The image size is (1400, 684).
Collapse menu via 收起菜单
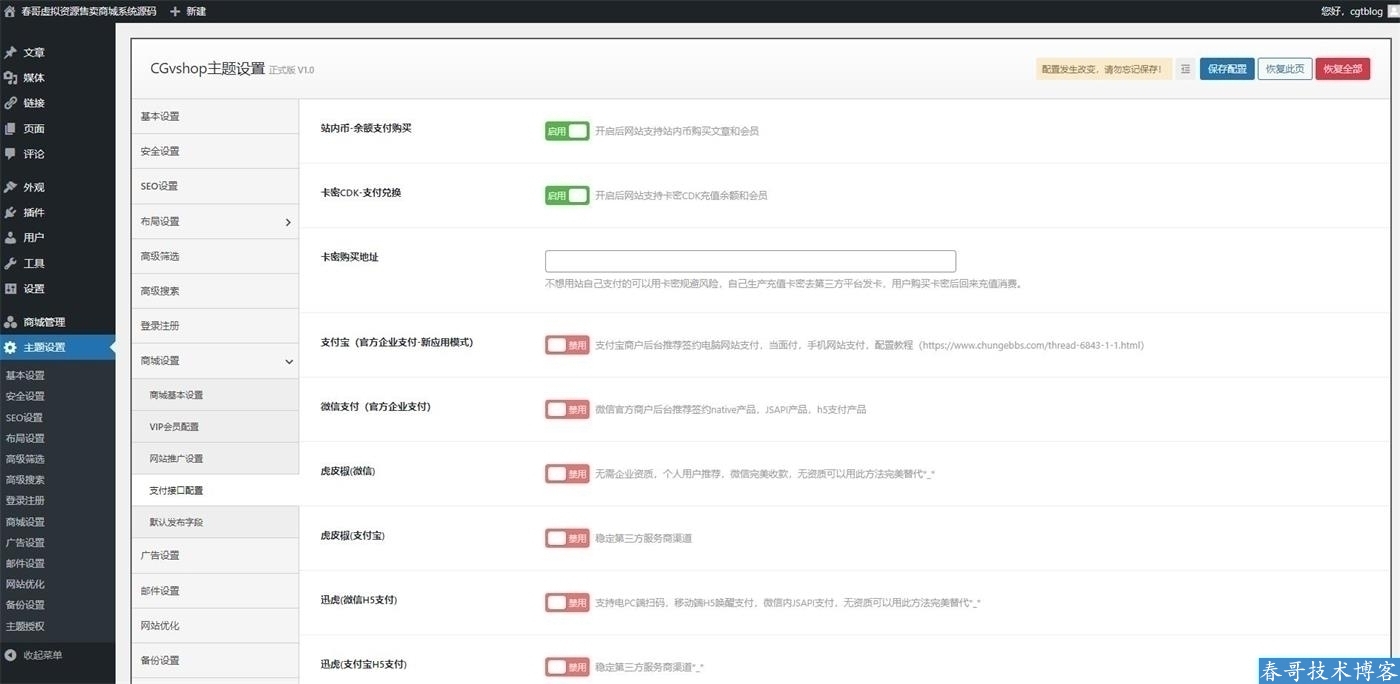42,655
